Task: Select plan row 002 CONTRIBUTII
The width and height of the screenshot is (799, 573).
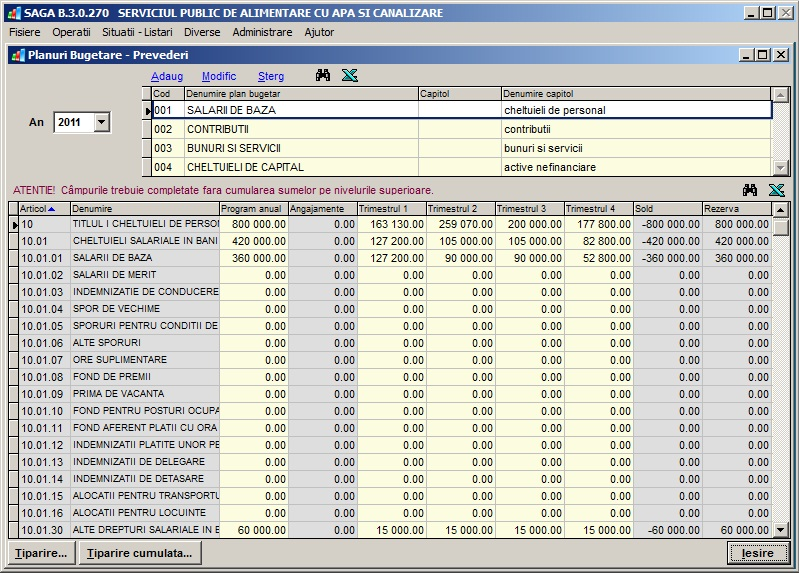Action: click(461, 129)
